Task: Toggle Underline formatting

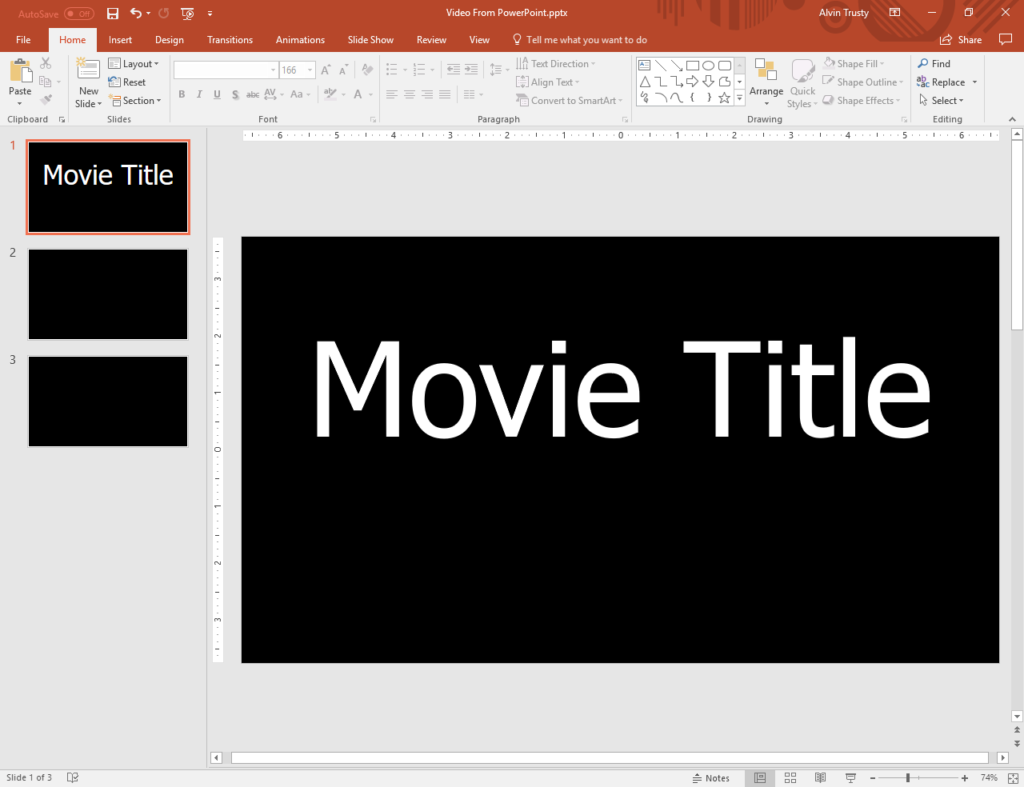Action: click(217, 95)
